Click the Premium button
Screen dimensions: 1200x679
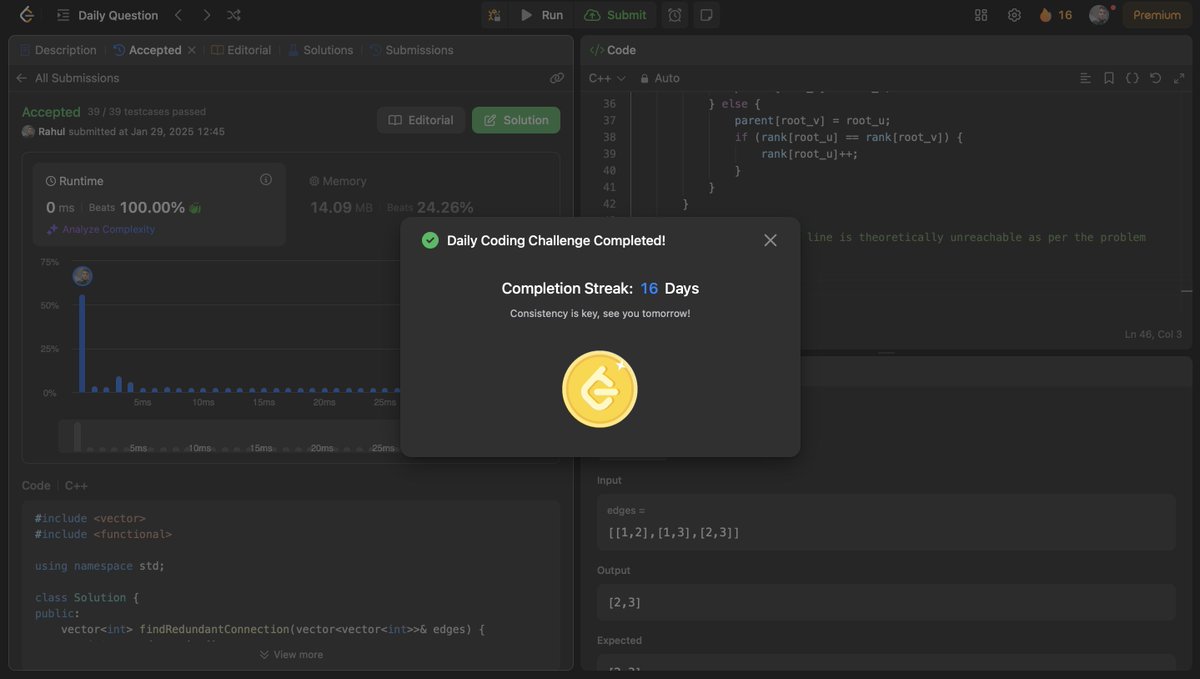coord(1157,15)
